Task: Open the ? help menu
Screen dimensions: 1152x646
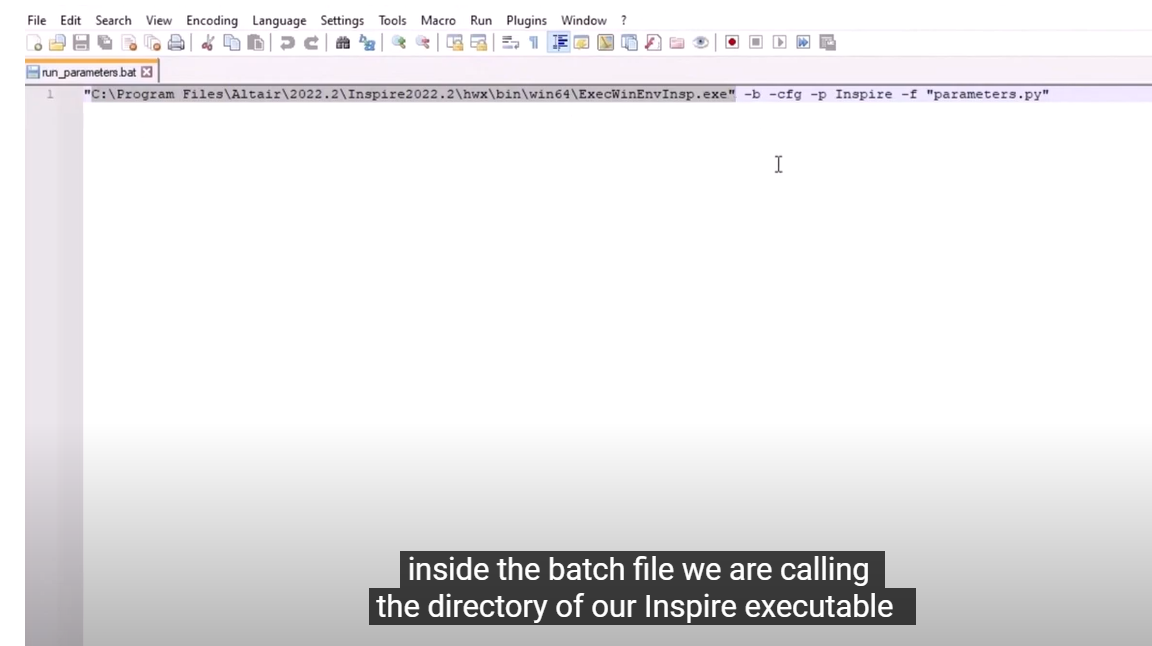Action: pos(624,21)
